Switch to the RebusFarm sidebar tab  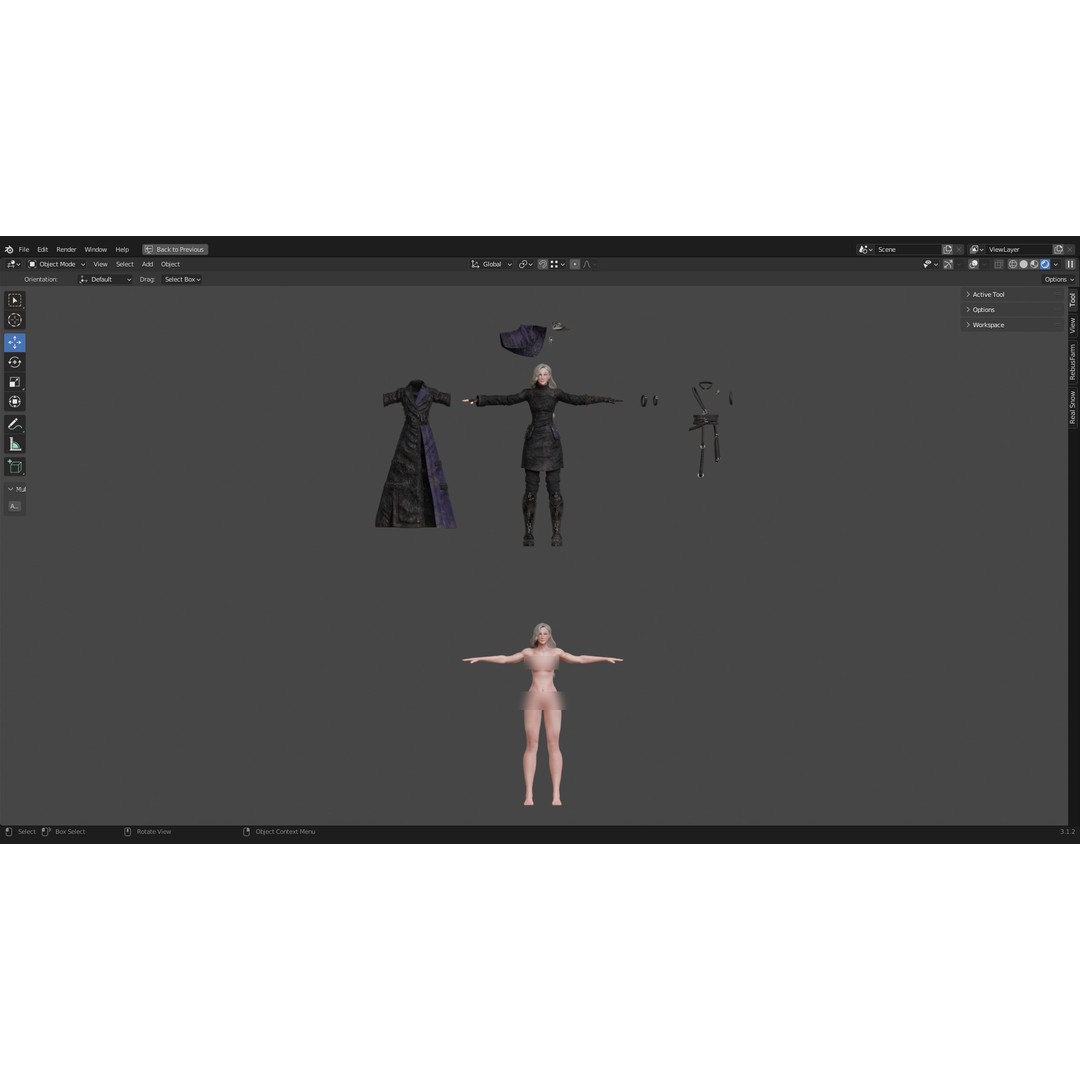pos(1072,362)
